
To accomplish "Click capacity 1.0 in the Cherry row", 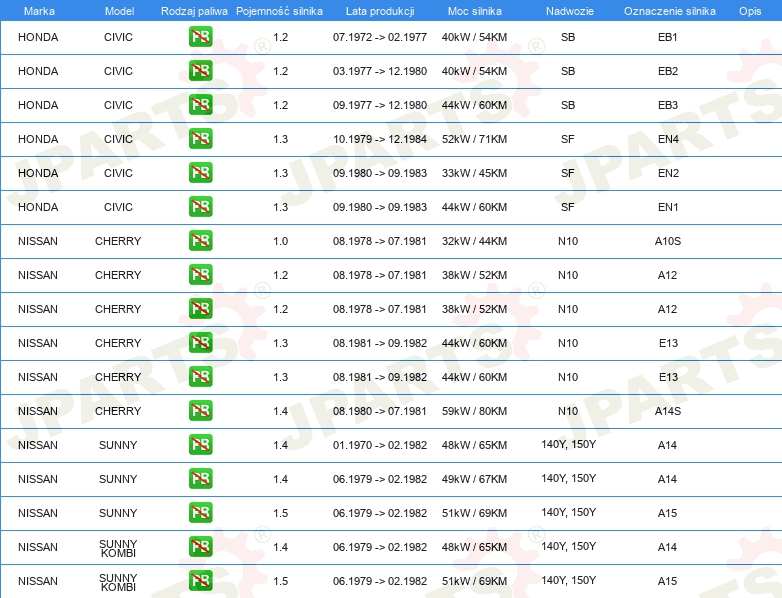I will point(280,241).
